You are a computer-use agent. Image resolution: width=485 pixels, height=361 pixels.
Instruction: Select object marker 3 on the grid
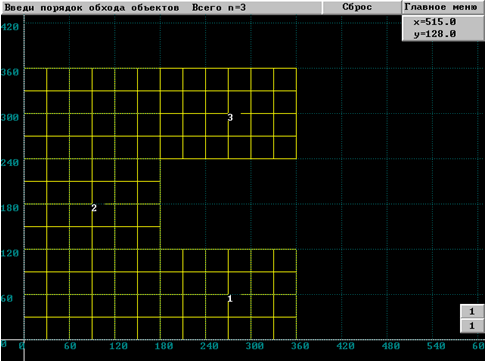pos(230,117)
